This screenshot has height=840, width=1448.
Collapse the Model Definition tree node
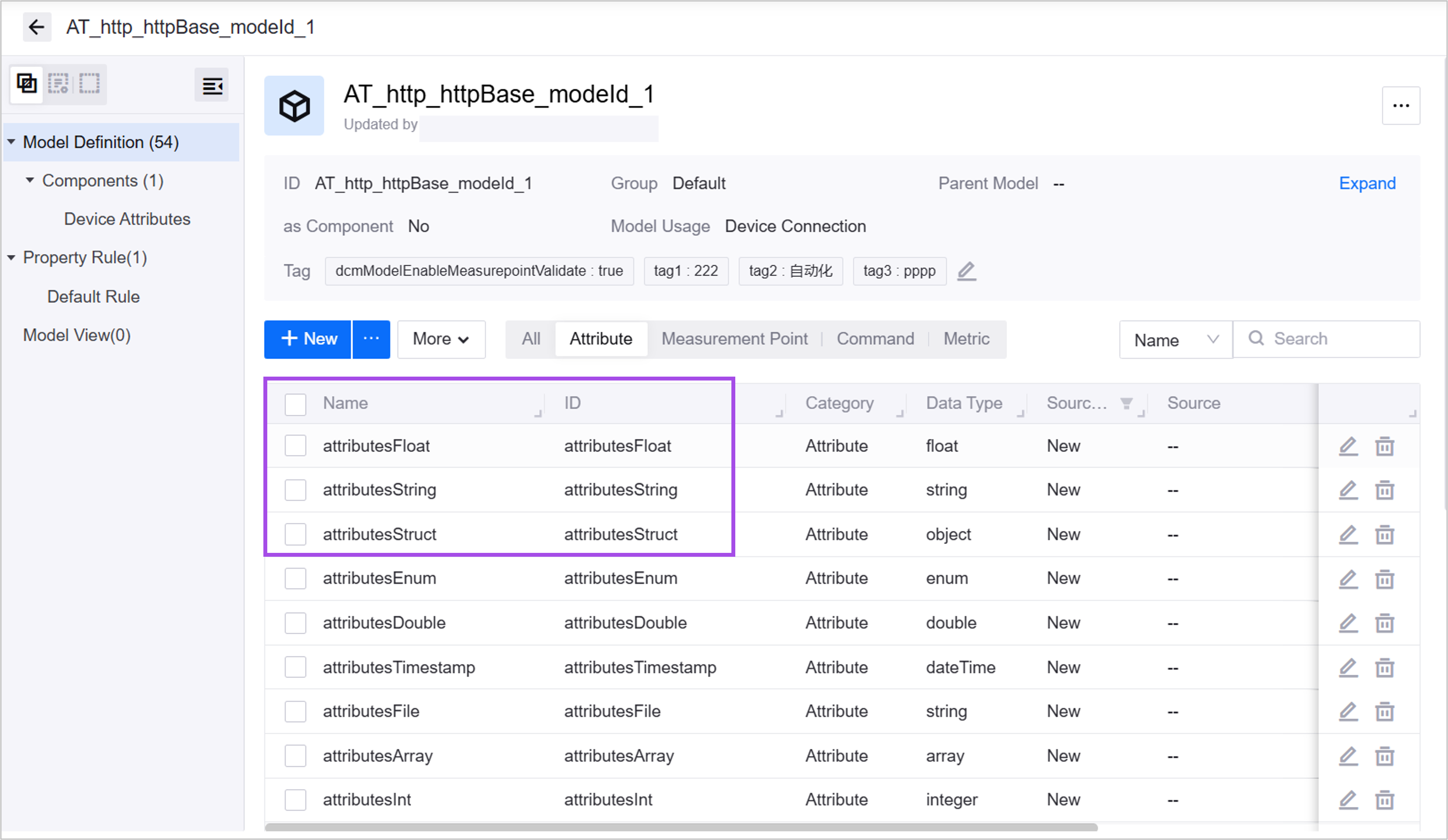[x=12, y=142]
